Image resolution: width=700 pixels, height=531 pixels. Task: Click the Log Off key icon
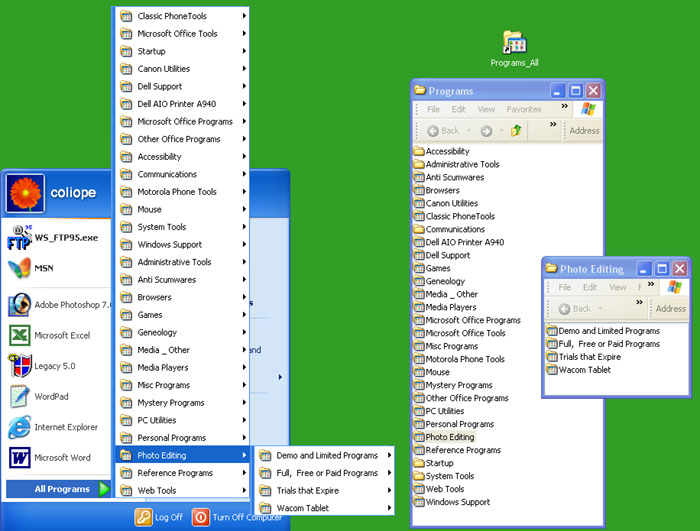coord(144,517)
